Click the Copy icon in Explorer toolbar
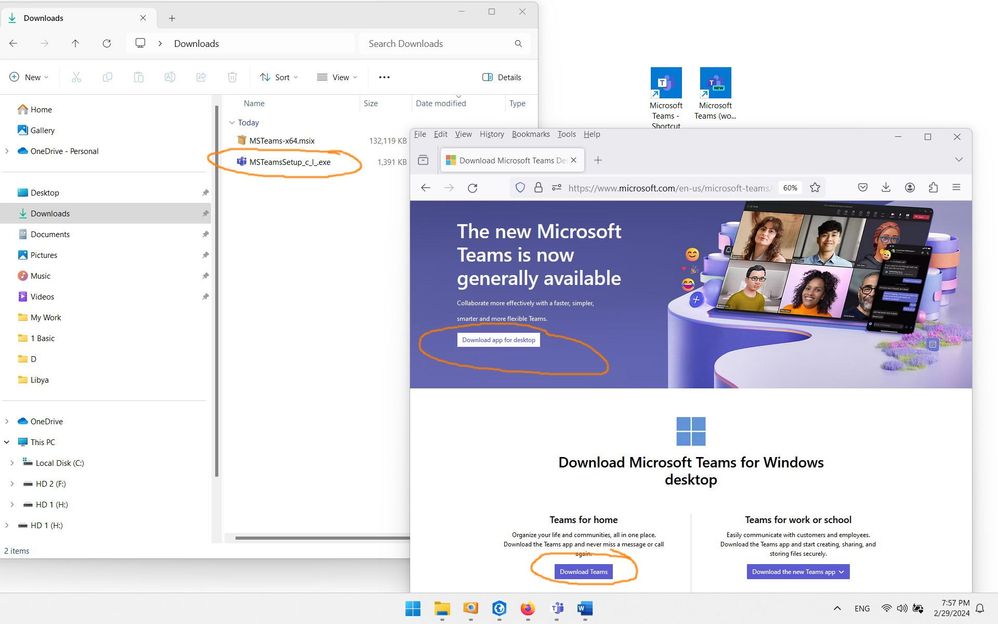 coord(108,77)
